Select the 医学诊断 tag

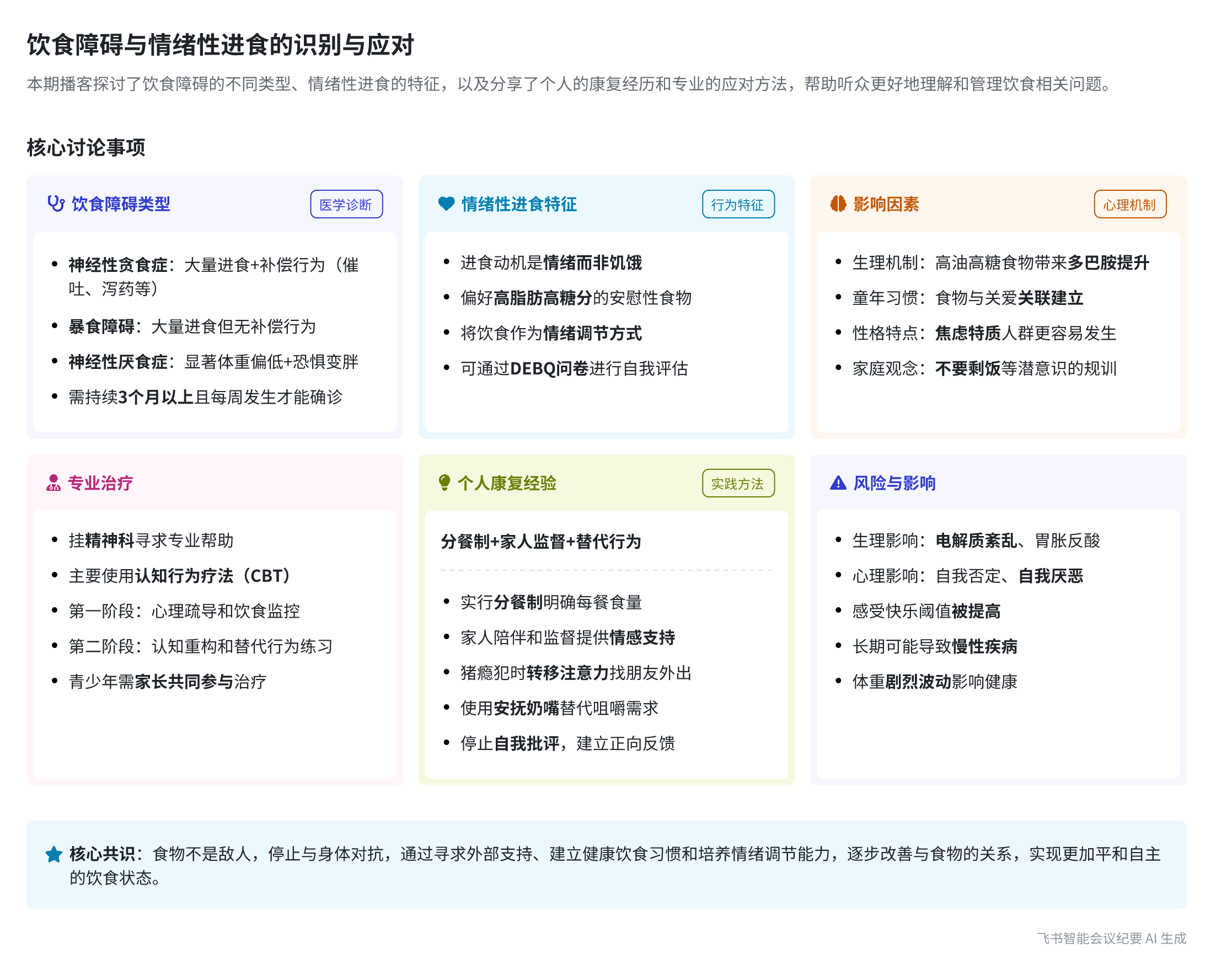pyautogui.click(x=346, y=205)
